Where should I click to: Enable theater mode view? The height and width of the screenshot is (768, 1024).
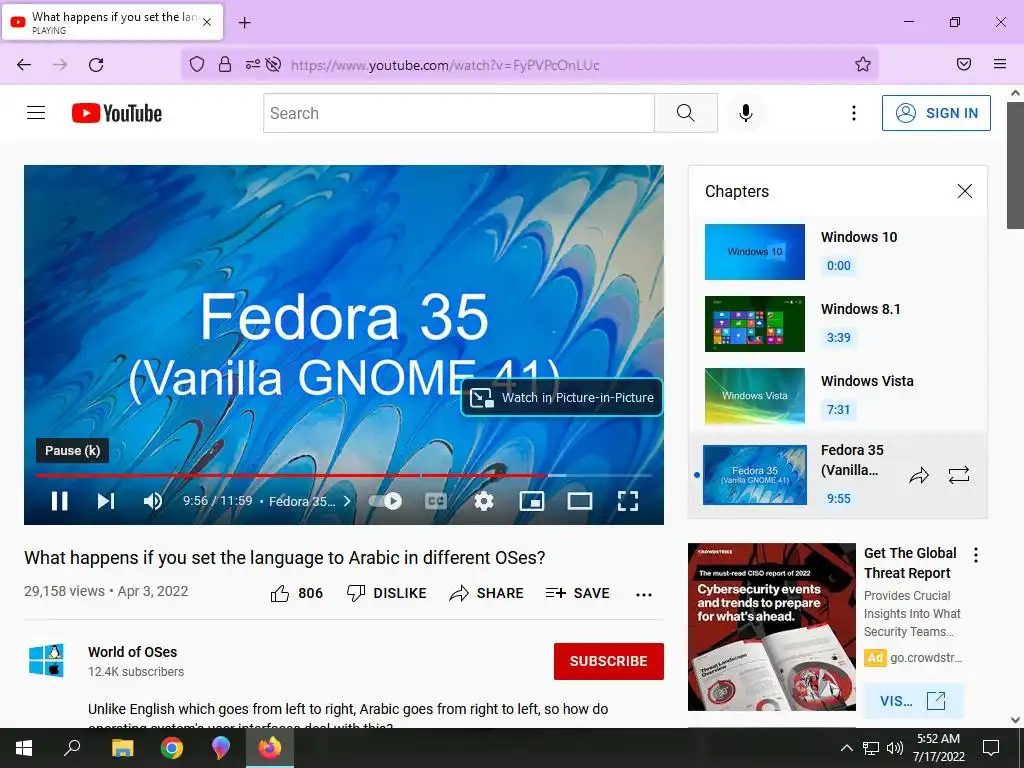[x=580, y=501]
